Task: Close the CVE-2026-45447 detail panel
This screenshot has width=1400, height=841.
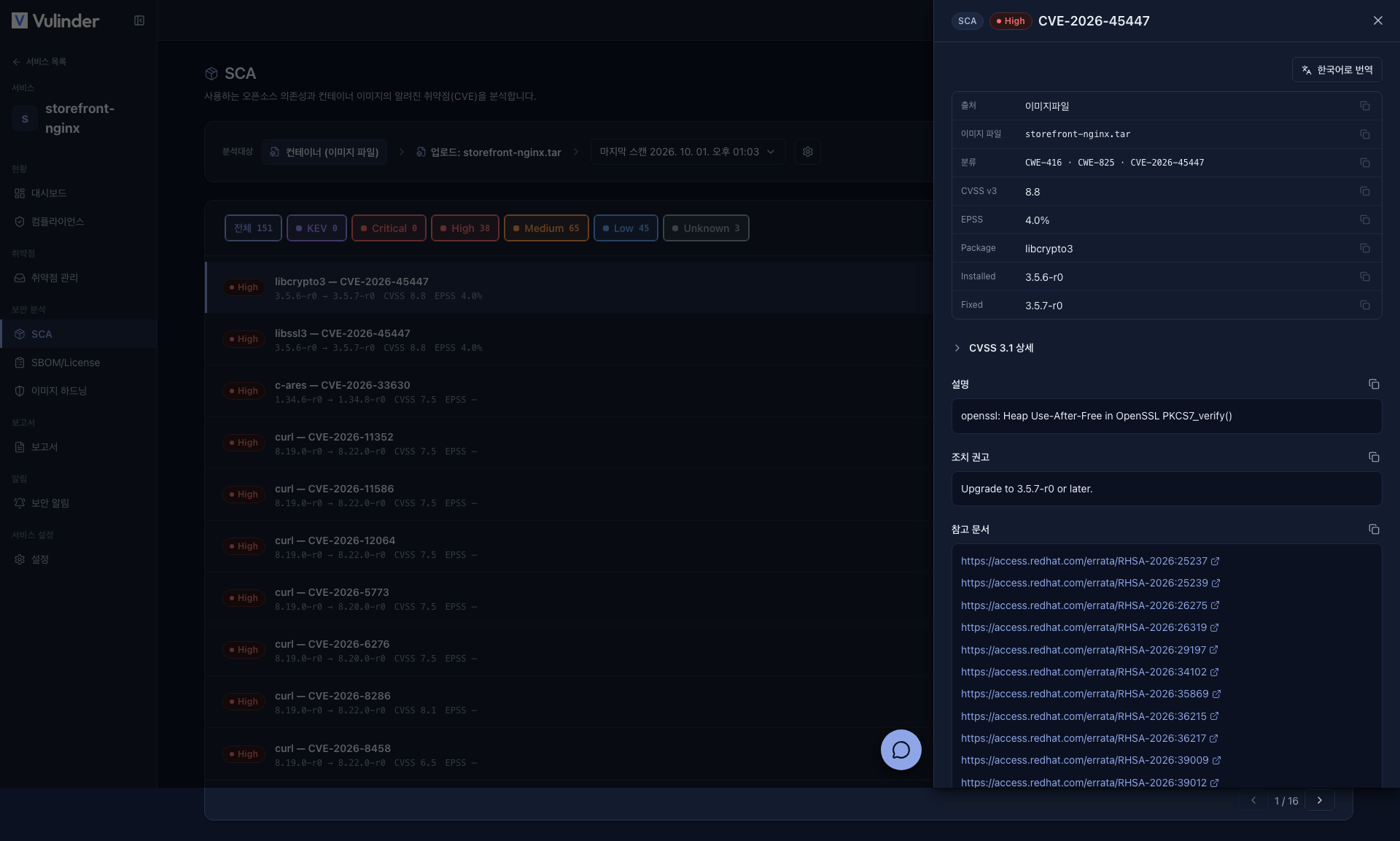Action: [1377, 20]
